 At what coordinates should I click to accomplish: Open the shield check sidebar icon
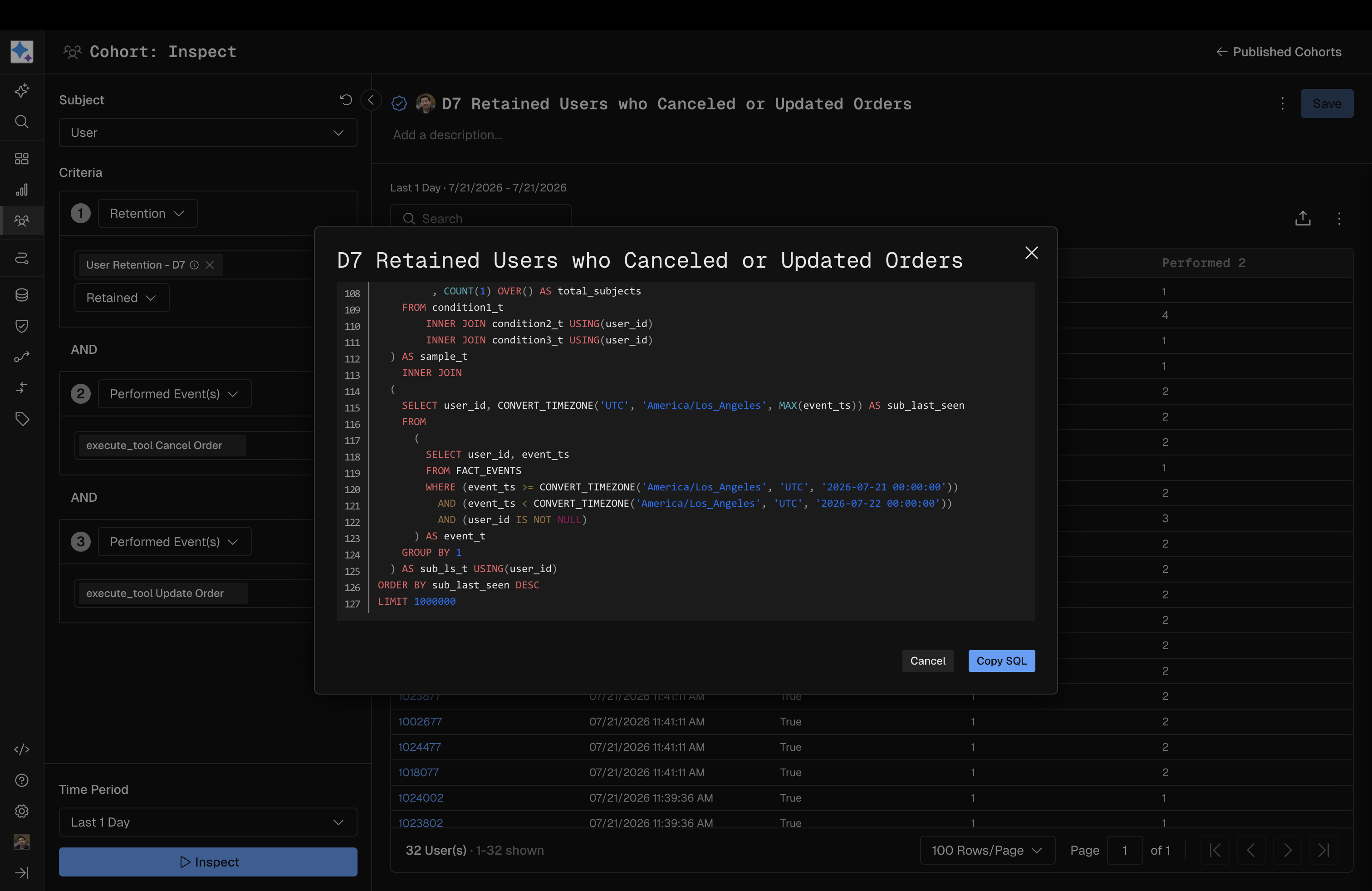point(22,326)
